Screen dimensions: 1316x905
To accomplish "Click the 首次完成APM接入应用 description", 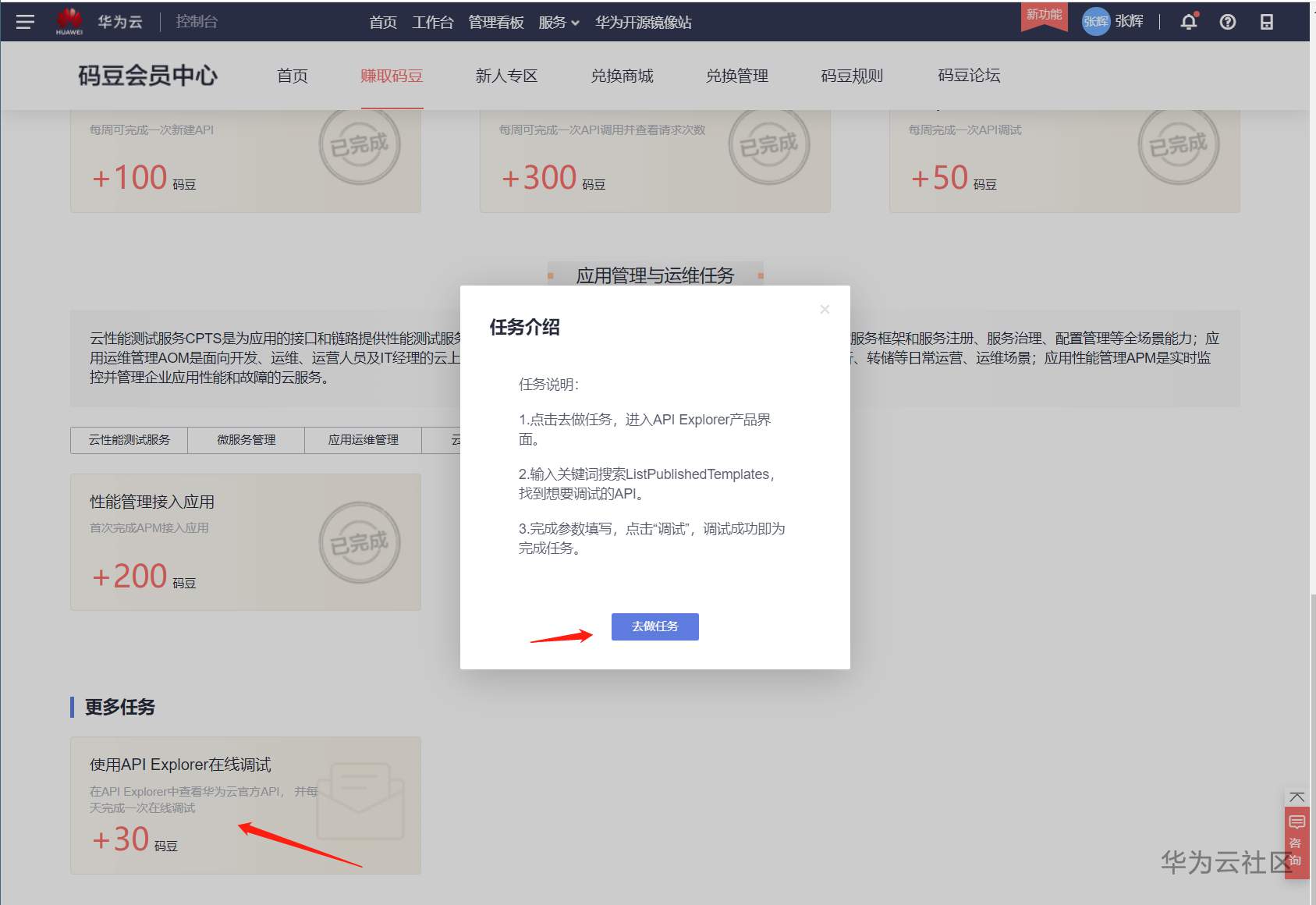I will coord(149,528).
